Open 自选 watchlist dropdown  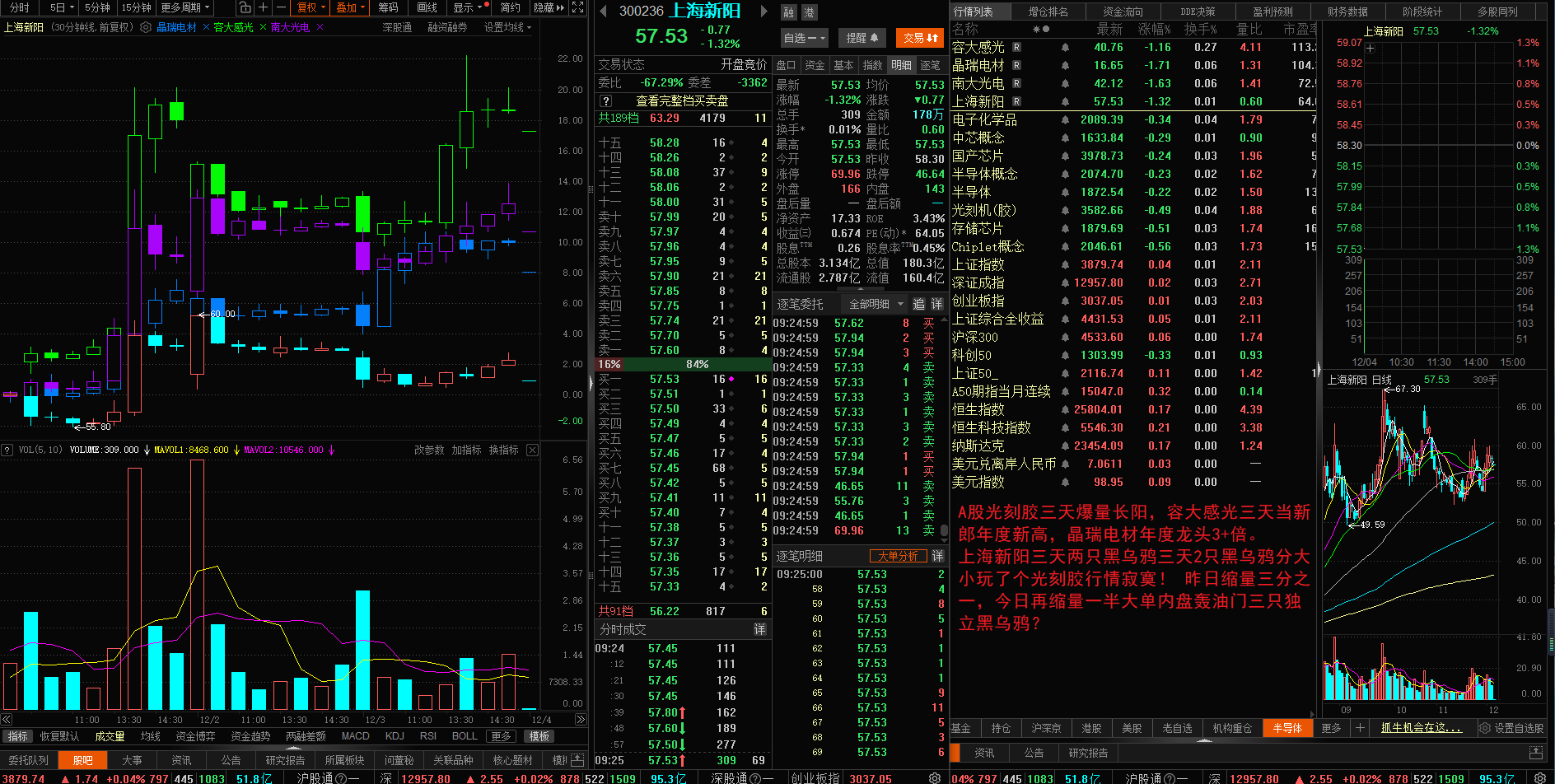point(803,38)
